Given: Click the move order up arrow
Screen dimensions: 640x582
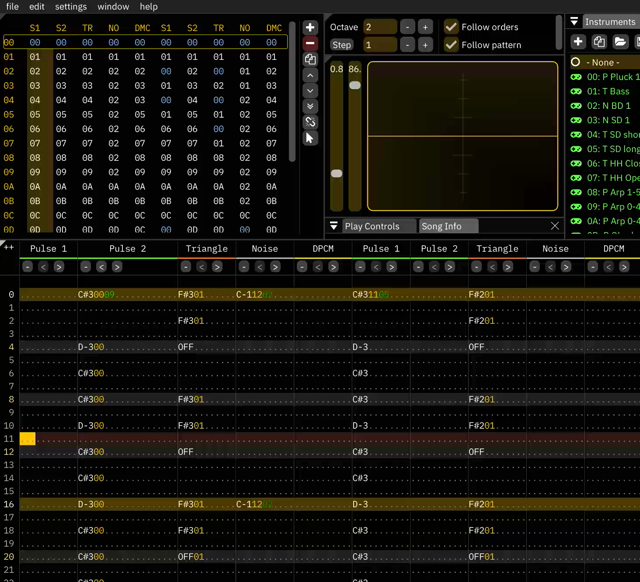Looking at the screenshot, I should (310, 75).
